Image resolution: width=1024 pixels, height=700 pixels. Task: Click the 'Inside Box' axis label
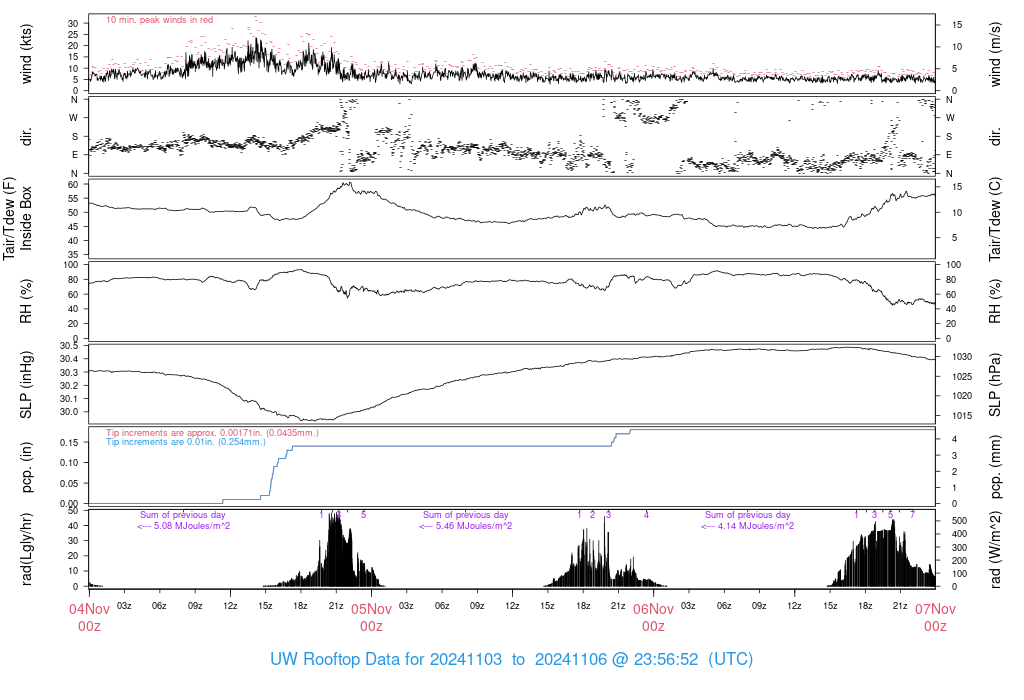[x=27, y=219]
